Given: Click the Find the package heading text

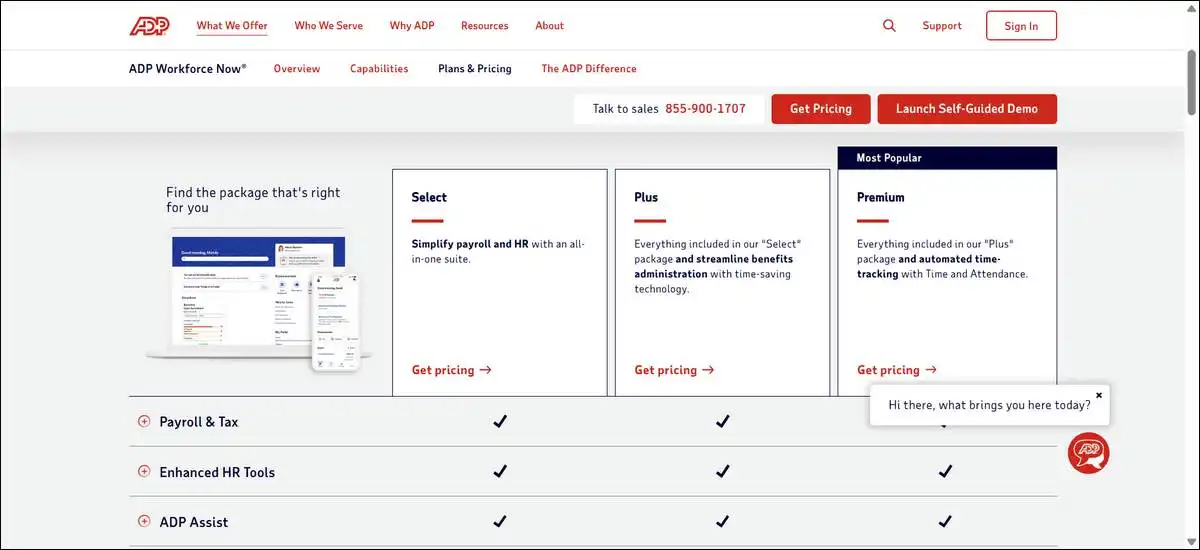Looking at the screenshot, I should coord(253,200).
